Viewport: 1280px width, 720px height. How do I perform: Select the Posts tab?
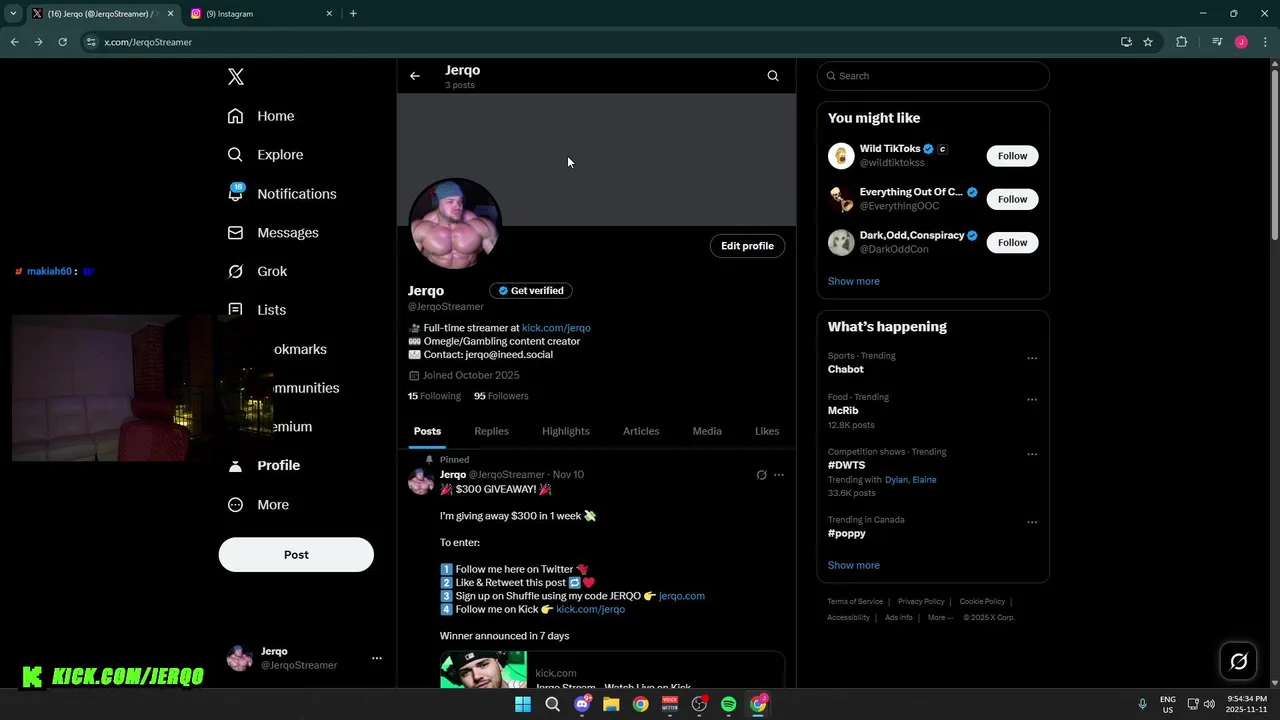pos(427,431)
